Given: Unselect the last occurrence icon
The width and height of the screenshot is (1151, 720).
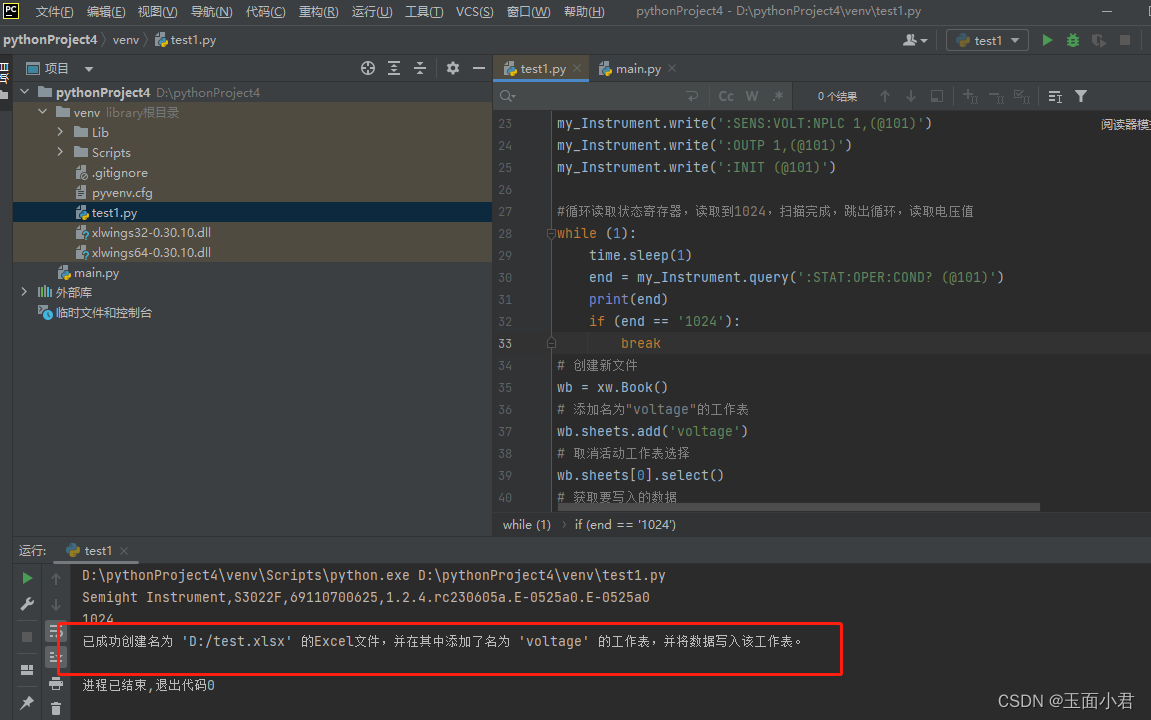Looking at the screenshot, I should tap(996, 96).
